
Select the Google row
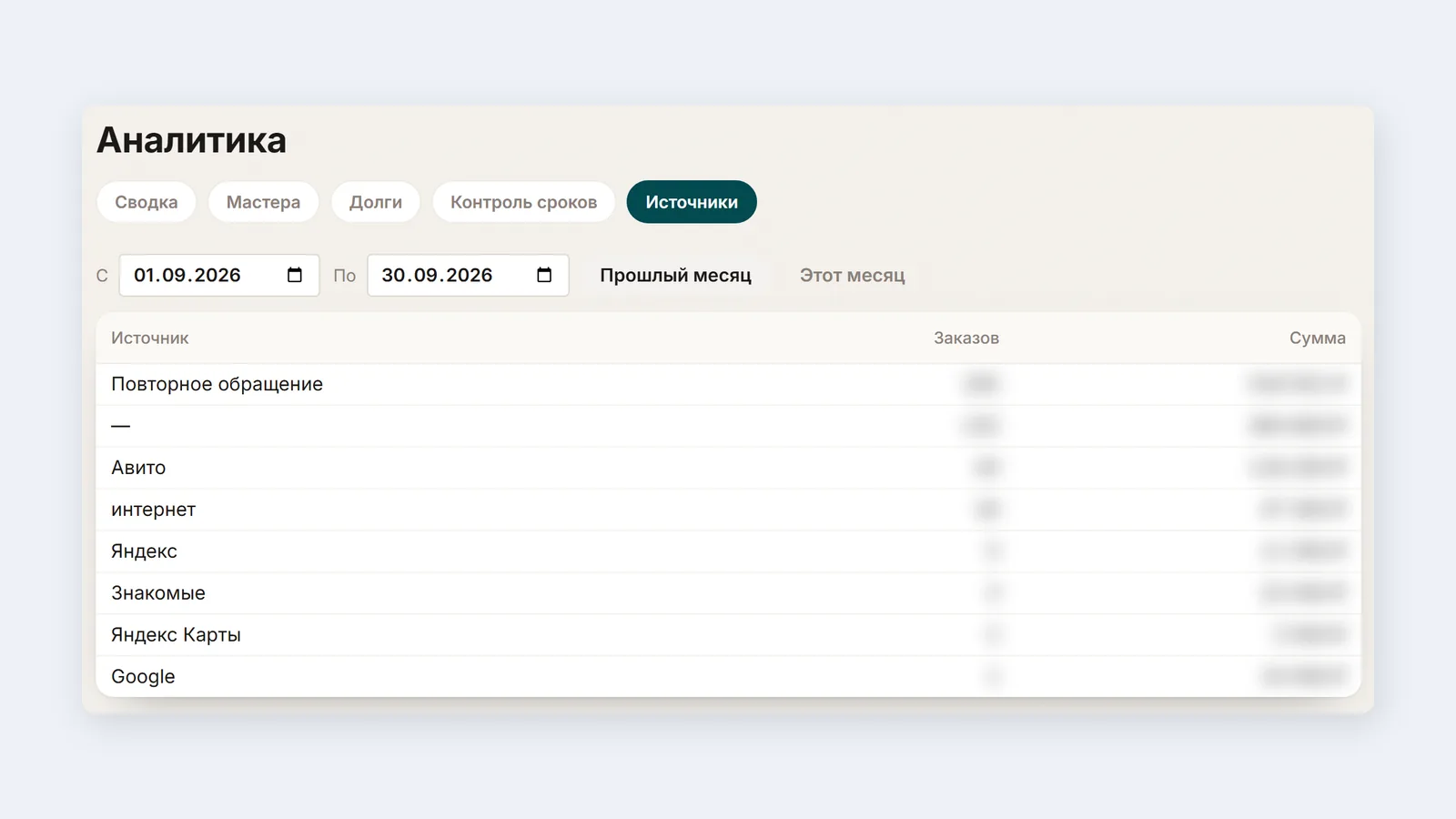coord(728,677)
